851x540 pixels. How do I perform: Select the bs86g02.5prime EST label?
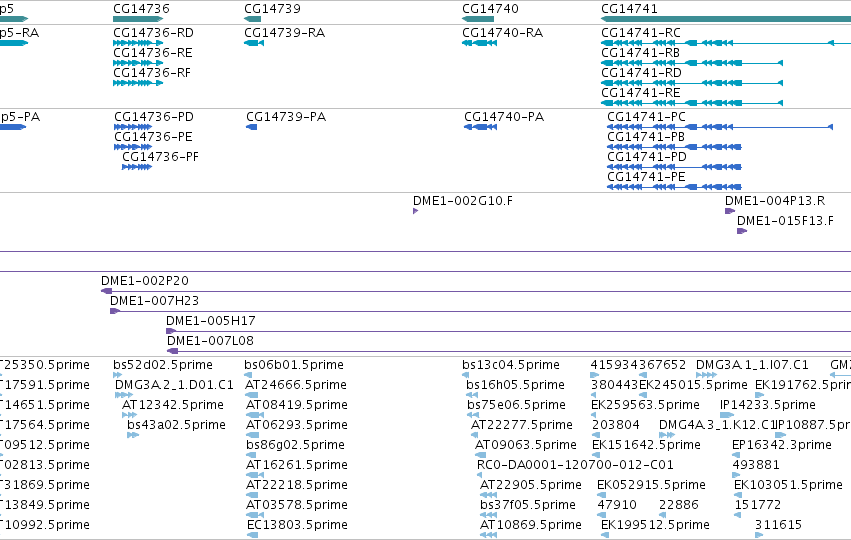click(295, 445)
